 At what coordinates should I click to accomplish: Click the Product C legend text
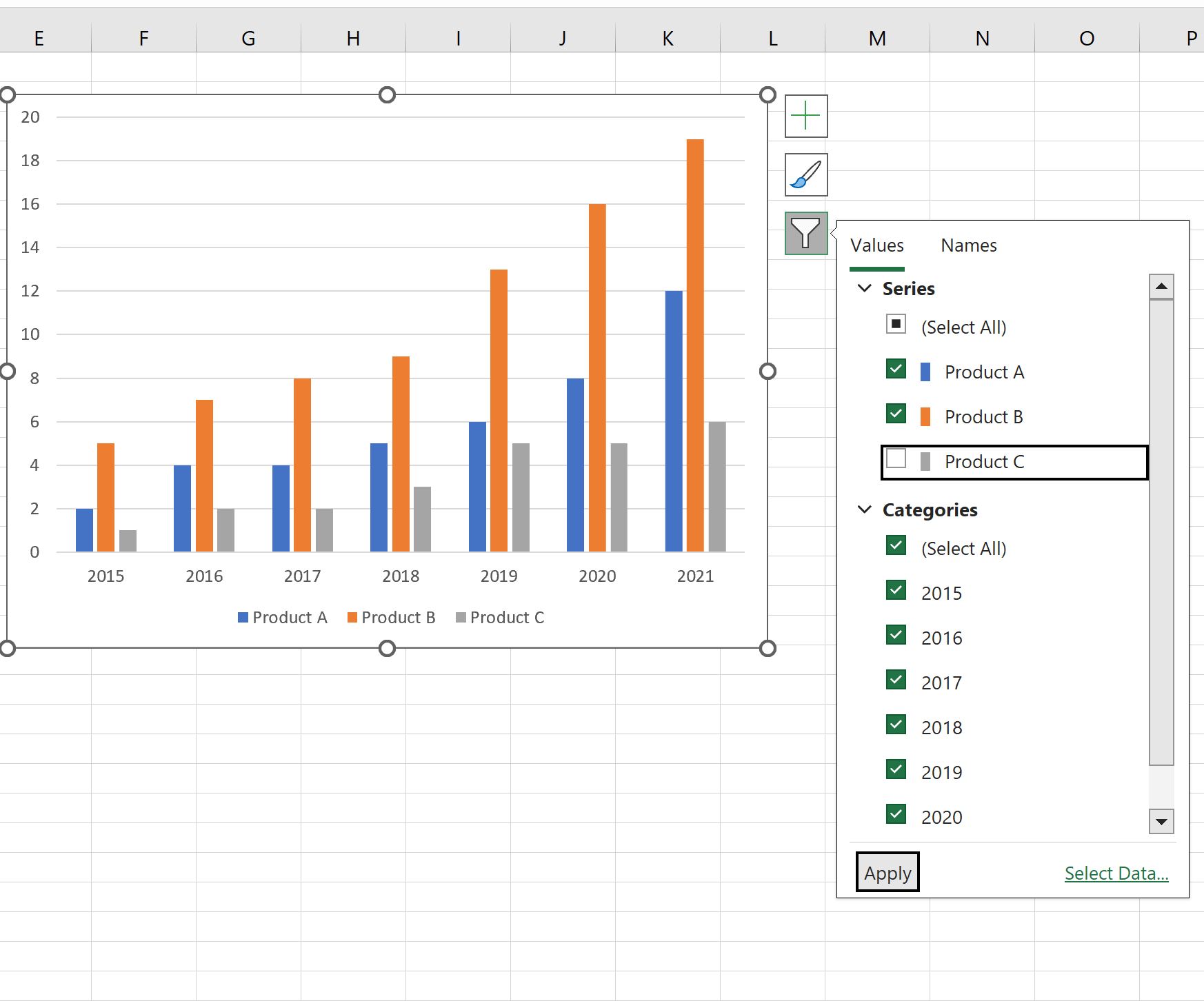pos(508,618)
